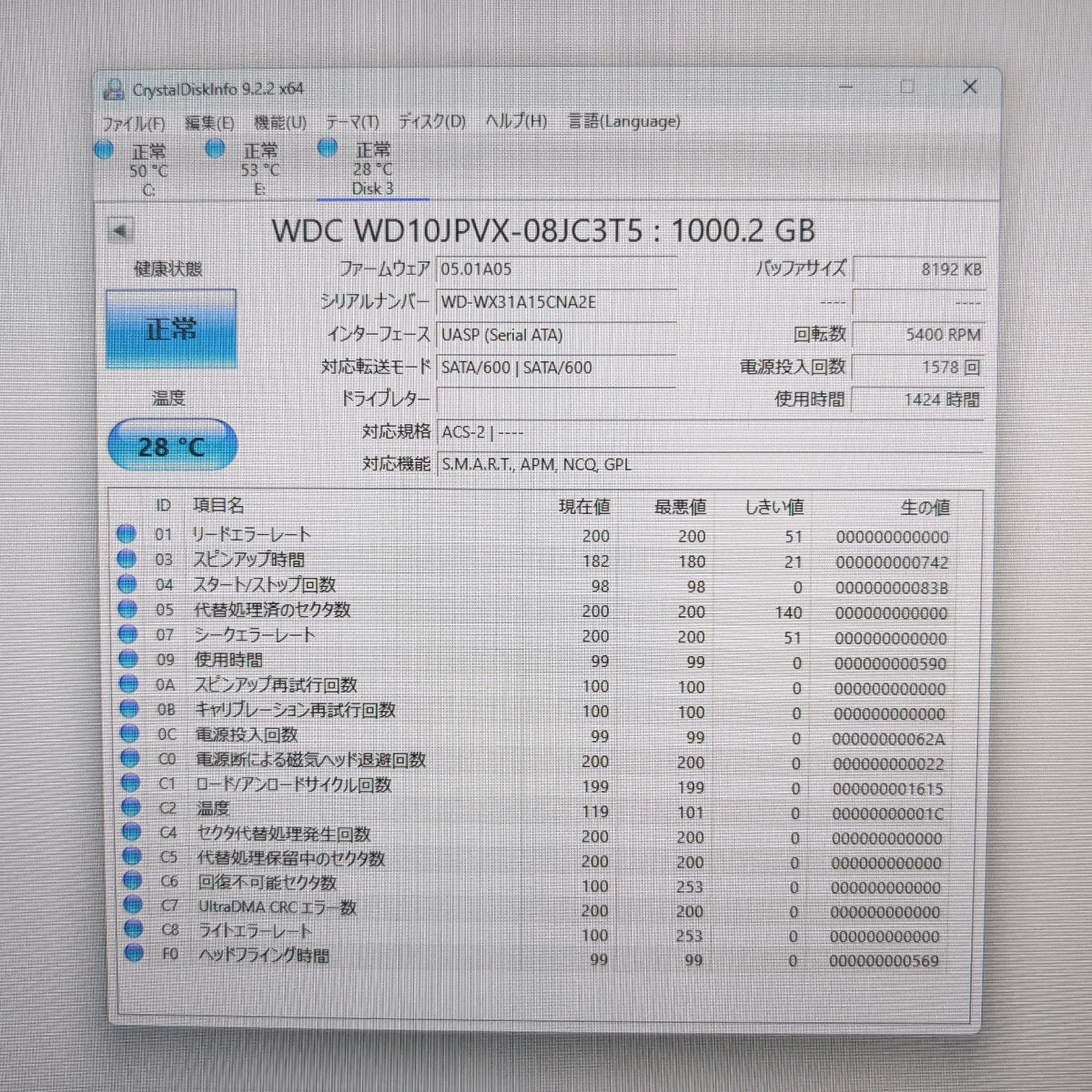The image size is (1092, 1092).
Task: Click status orb for C7 UltraDMA CRC エラー数
Action: click(x=133, y=905)
